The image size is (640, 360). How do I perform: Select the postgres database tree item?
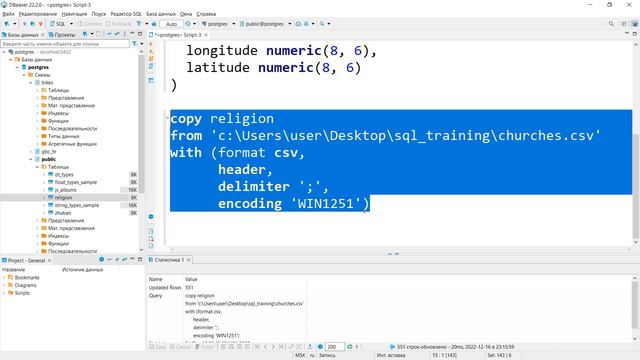(x=38, y=67)
